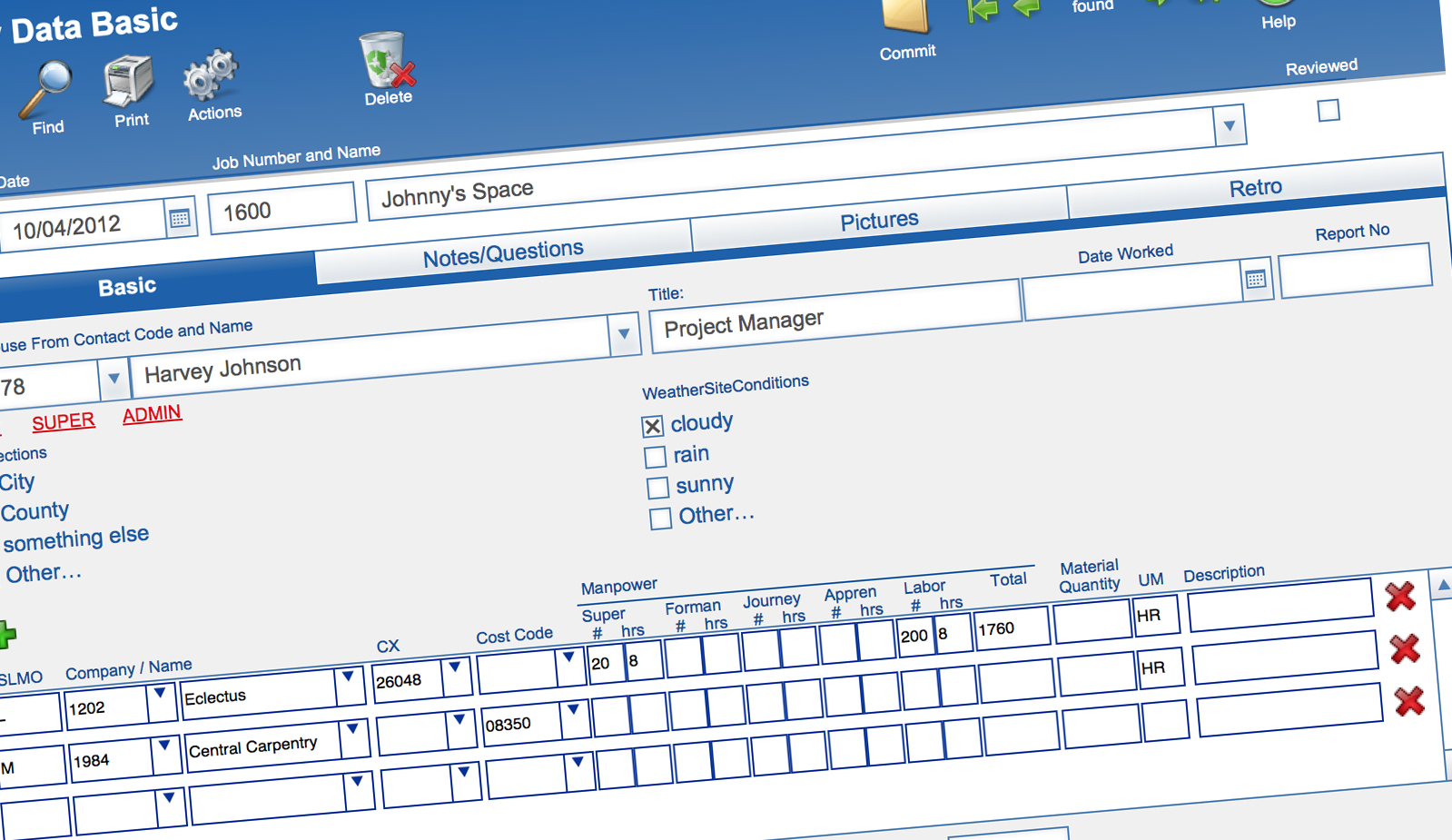The image size is (1452, 840).
Task: Click the Find magnifying glass icon
Action: [47, 89]
